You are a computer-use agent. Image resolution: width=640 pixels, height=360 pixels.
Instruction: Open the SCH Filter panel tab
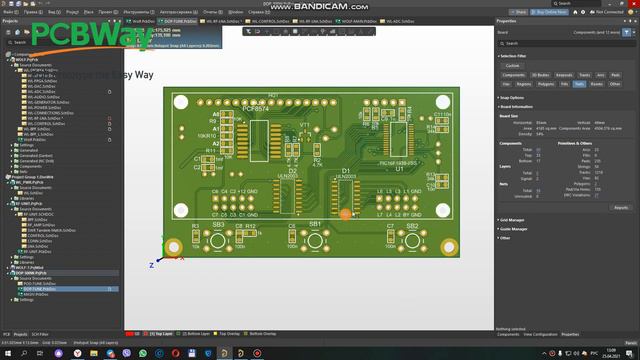pyautogui.click(x=40, y=334)
